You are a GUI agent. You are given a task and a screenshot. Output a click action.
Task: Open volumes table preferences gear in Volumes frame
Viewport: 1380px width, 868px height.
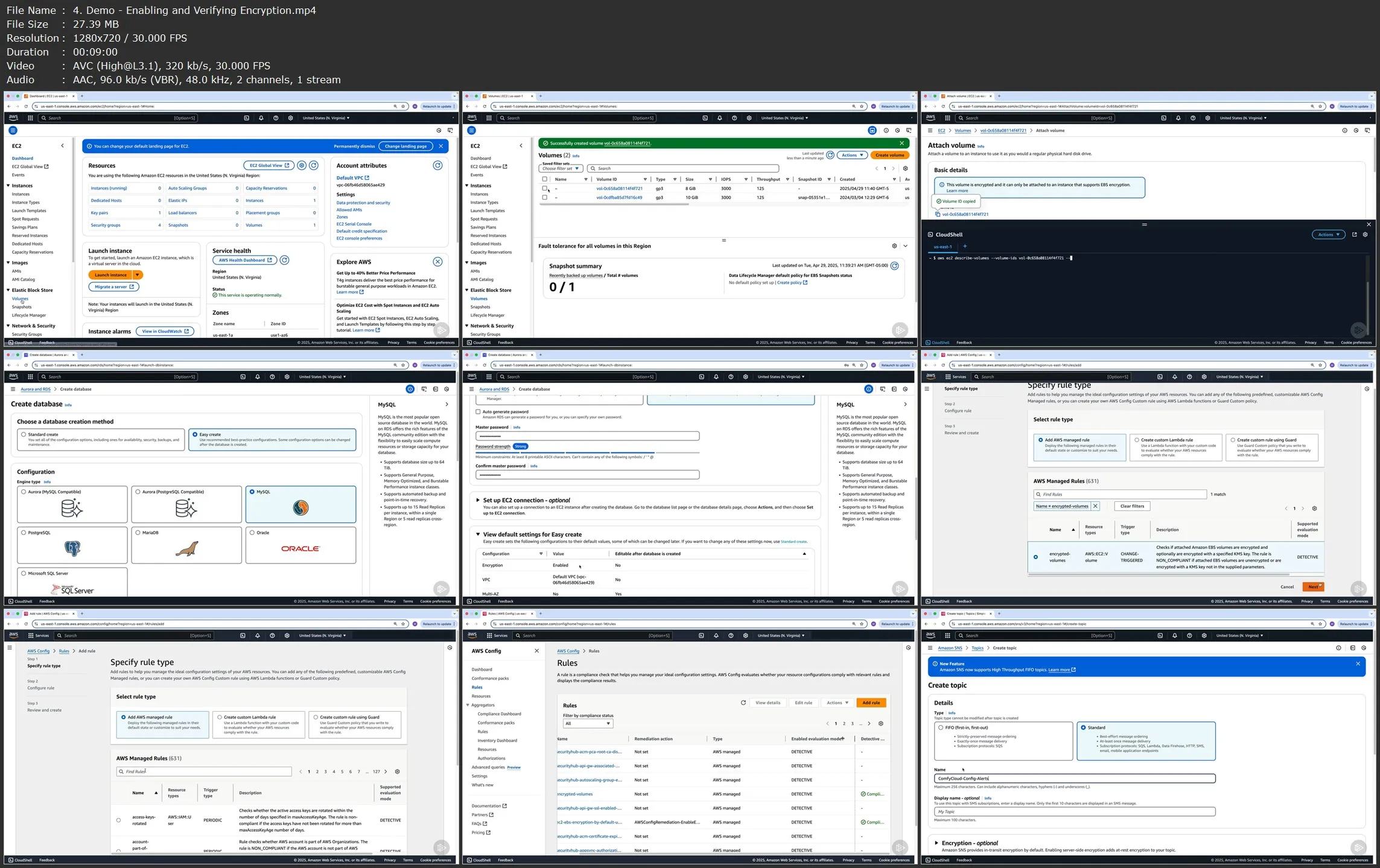tap(905, 169)
